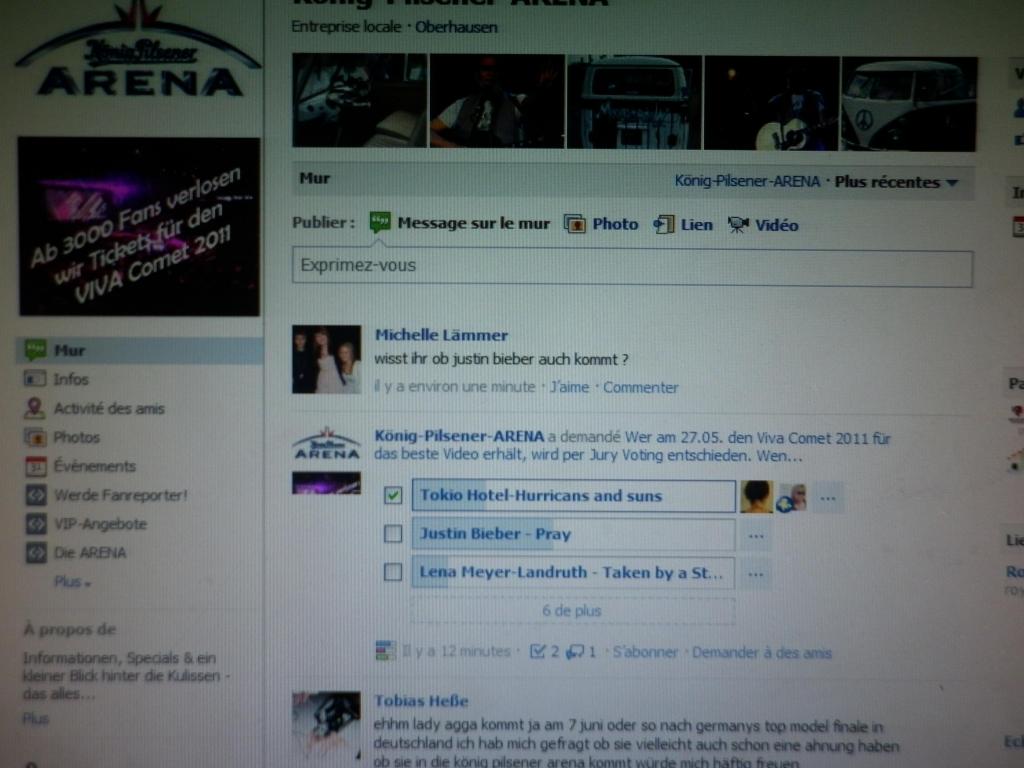Open the first photo in the photo strip
The width and height of the screenshot is (1024, 768).
tap(360, 101)
